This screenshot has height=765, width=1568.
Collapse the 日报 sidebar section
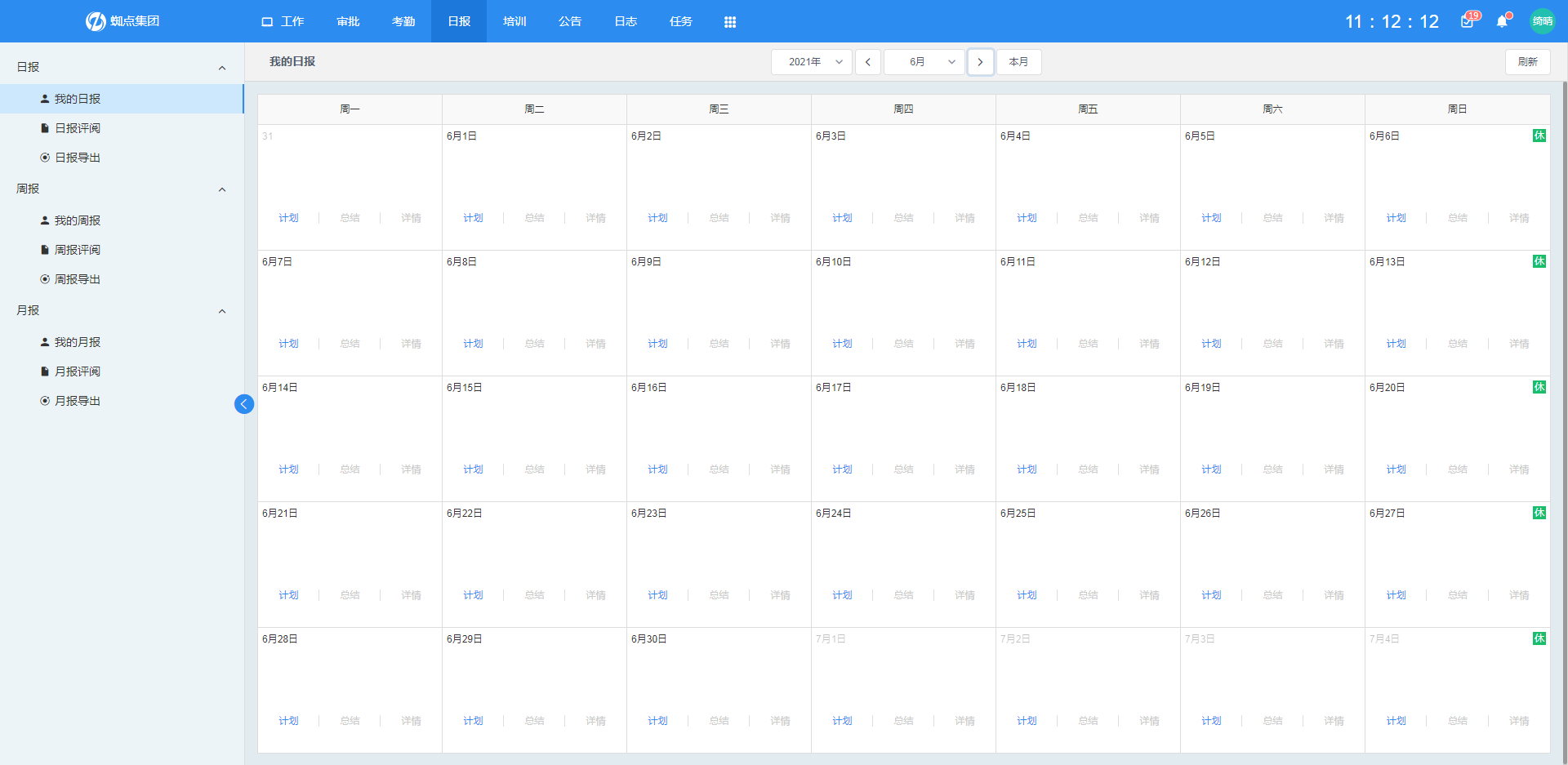coord(221,68)
